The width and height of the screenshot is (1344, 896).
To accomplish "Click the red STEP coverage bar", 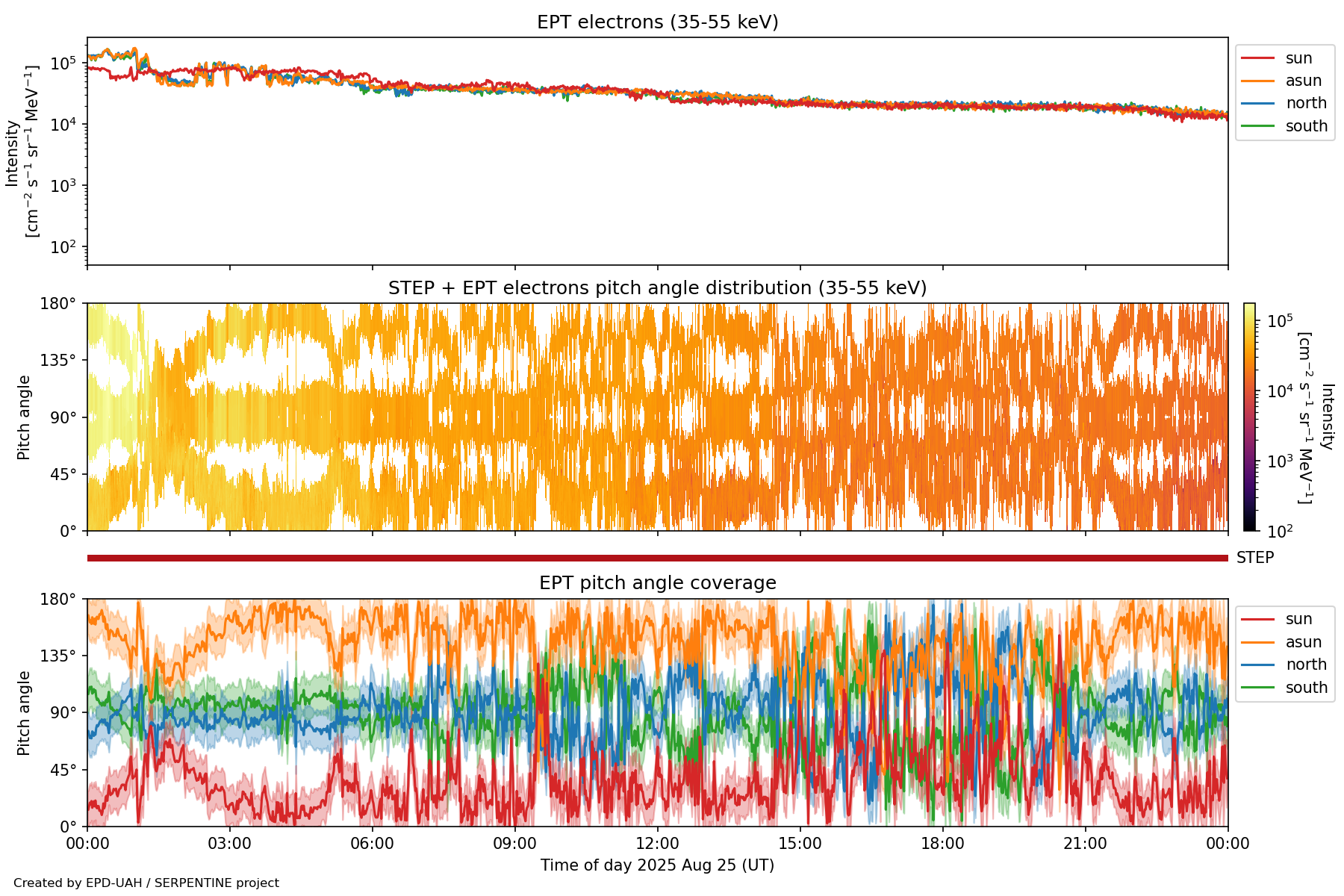I will (x=657, y=558).
